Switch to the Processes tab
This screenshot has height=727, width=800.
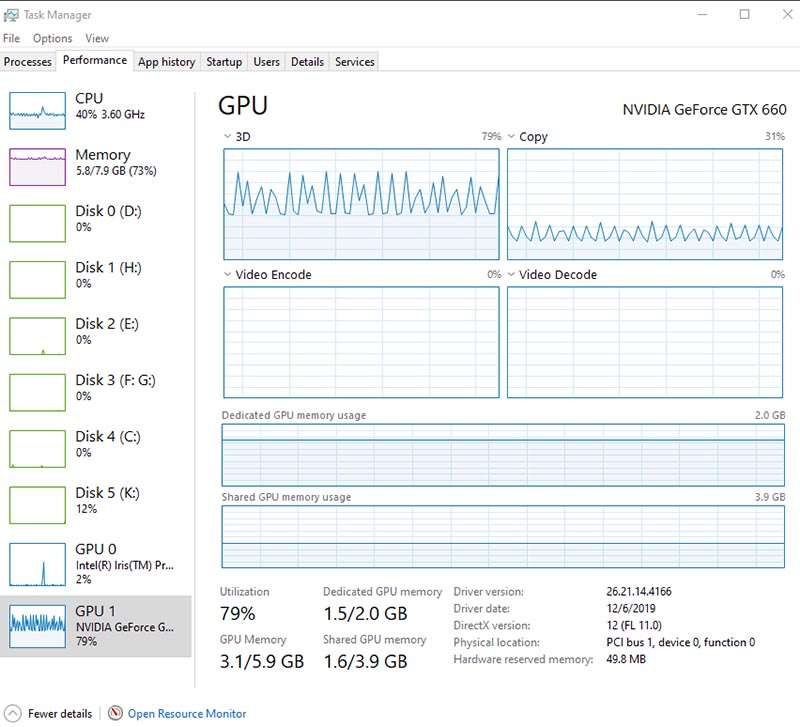(28, 62)
